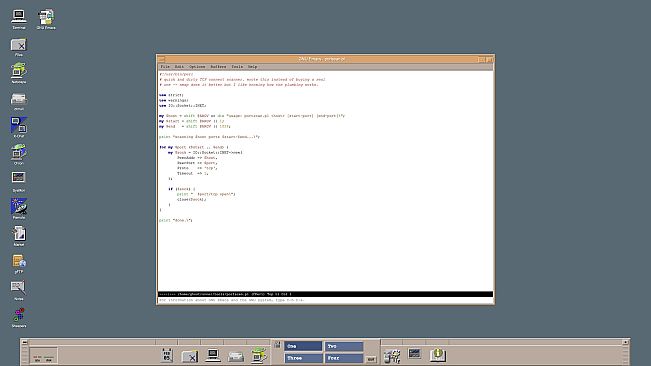Open the Emacs Edit menu
The image size is (651, 366).
click(179, 66)
